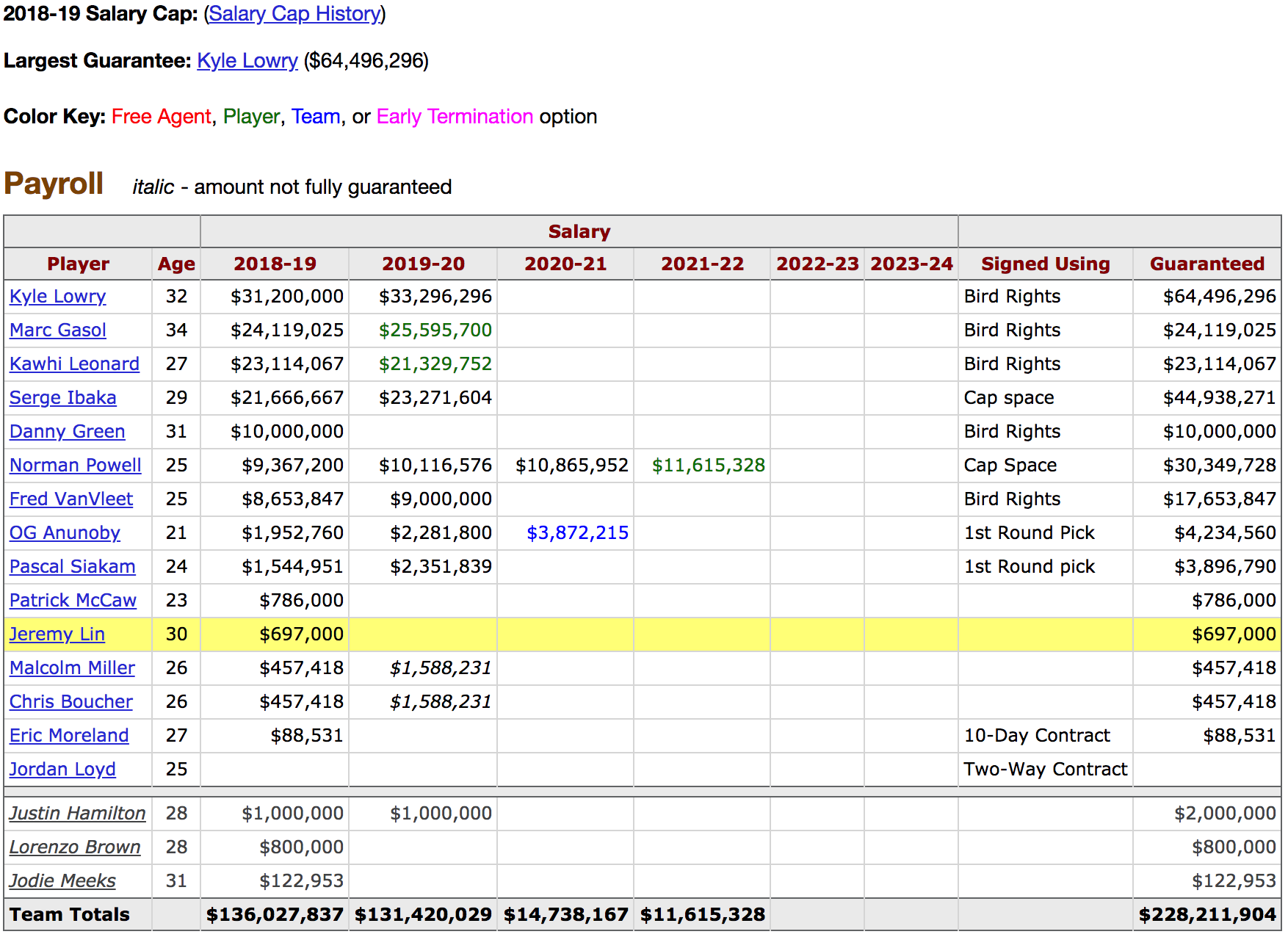This screenshot has width=1288, height=937.
Task: Click the 2019-20 column header
Action: click(424, 264)
